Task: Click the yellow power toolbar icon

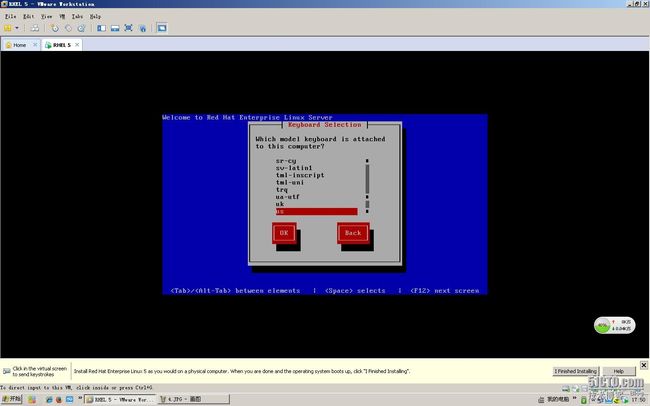Action: click(x=7, y=28)
